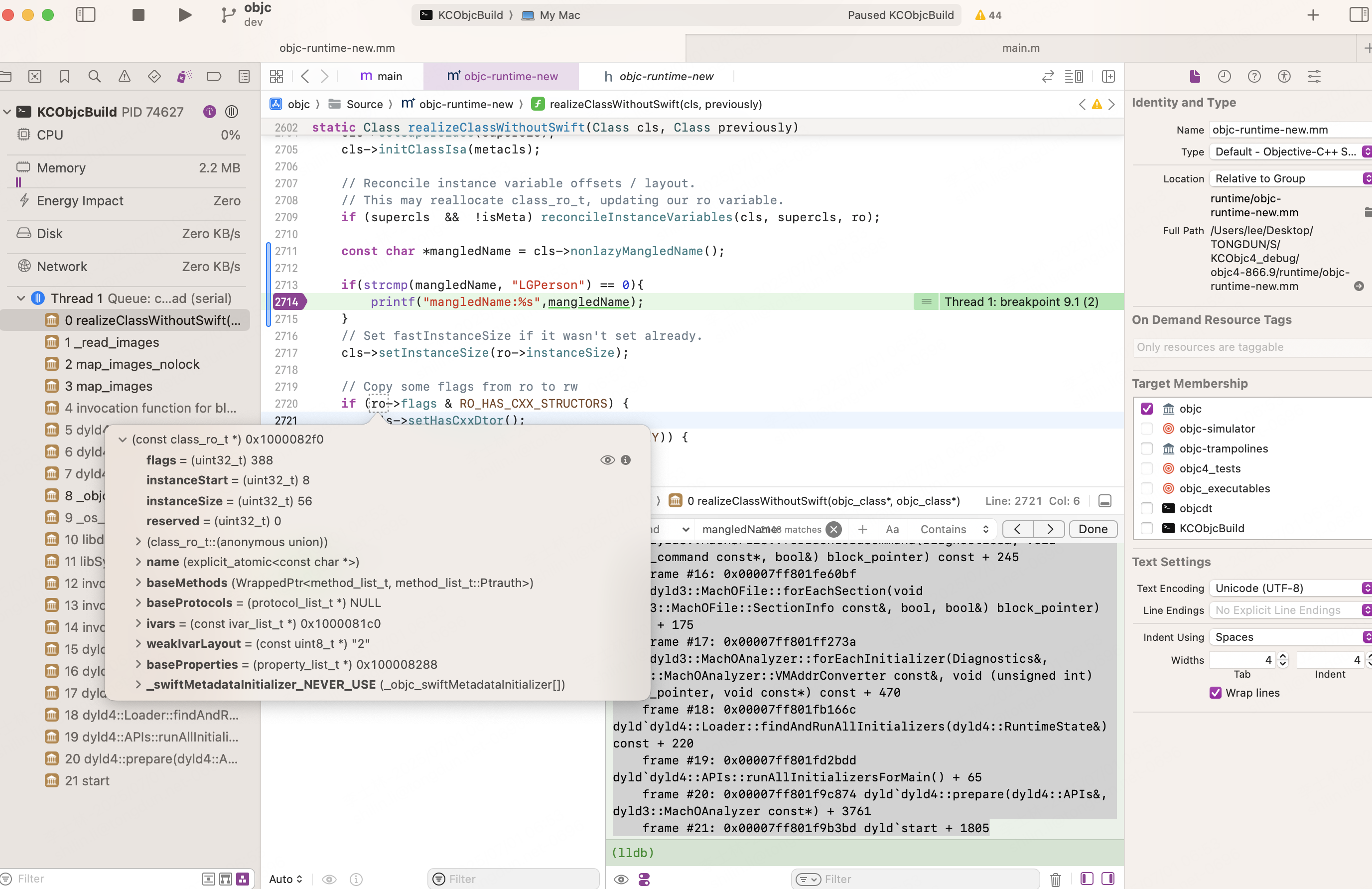
Task: Open the issue navigator warning icon
Action: pyautogui.click(x=125, y=76)
